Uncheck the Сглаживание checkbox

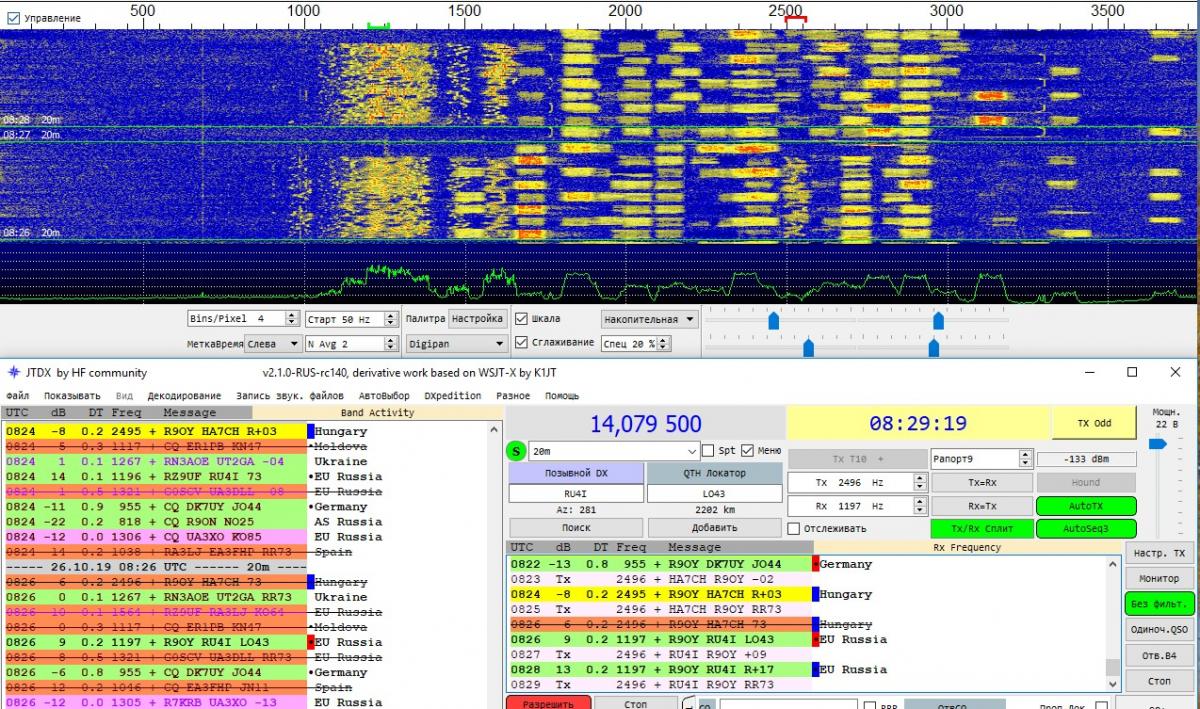tap(521, 342)
